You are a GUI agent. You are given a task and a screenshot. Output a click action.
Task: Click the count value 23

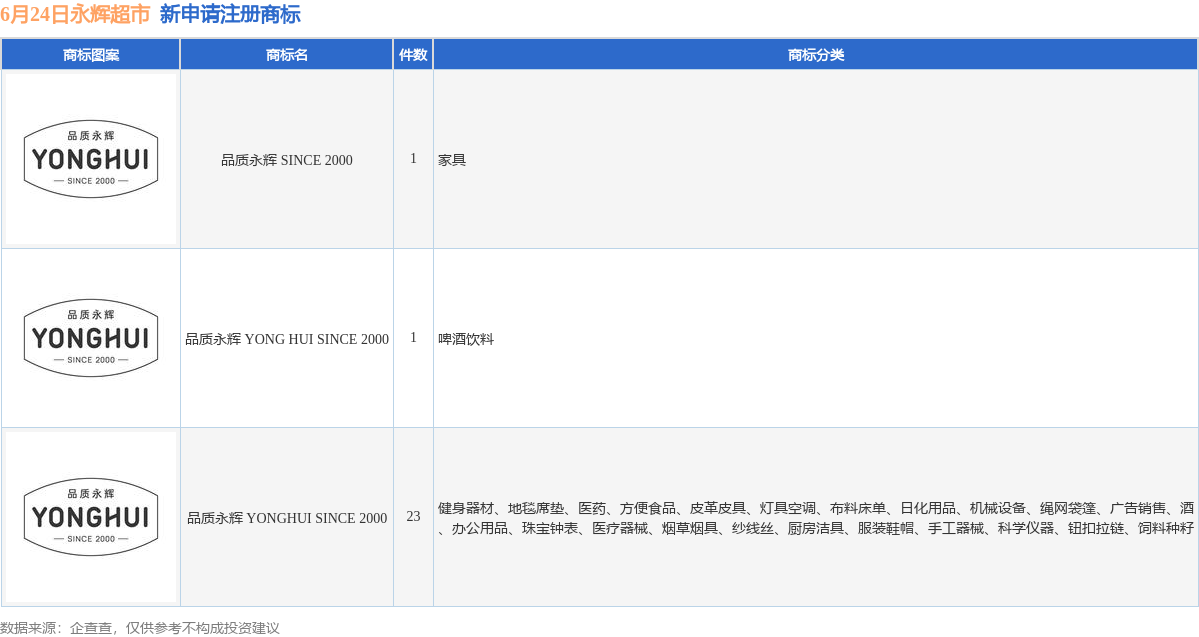[x=413, y=516]
